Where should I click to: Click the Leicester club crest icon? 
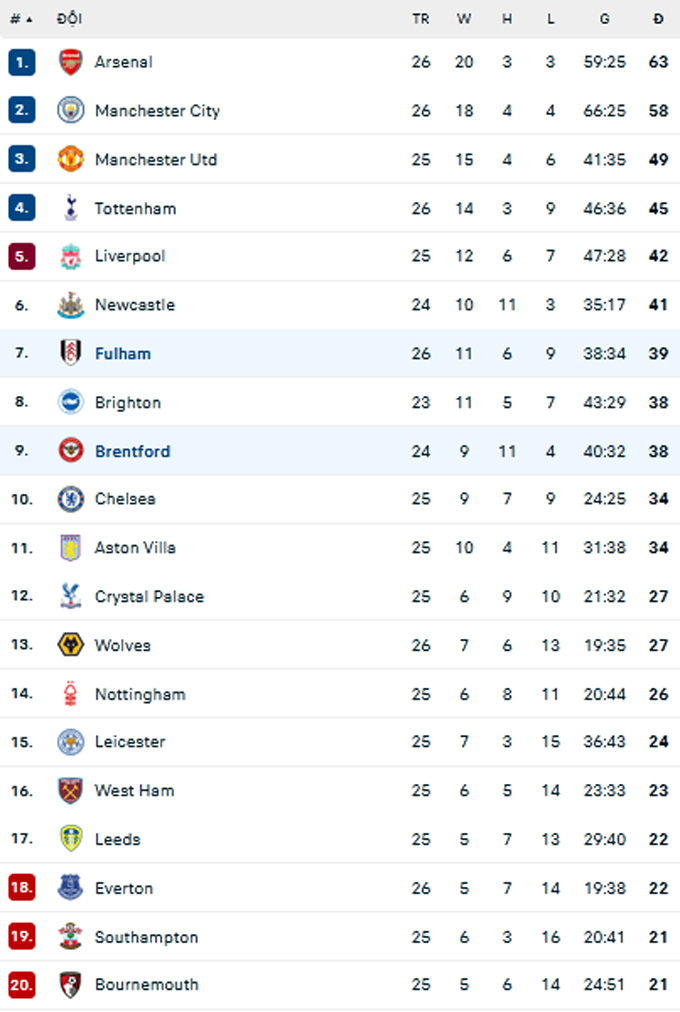[x=71, y=742]
